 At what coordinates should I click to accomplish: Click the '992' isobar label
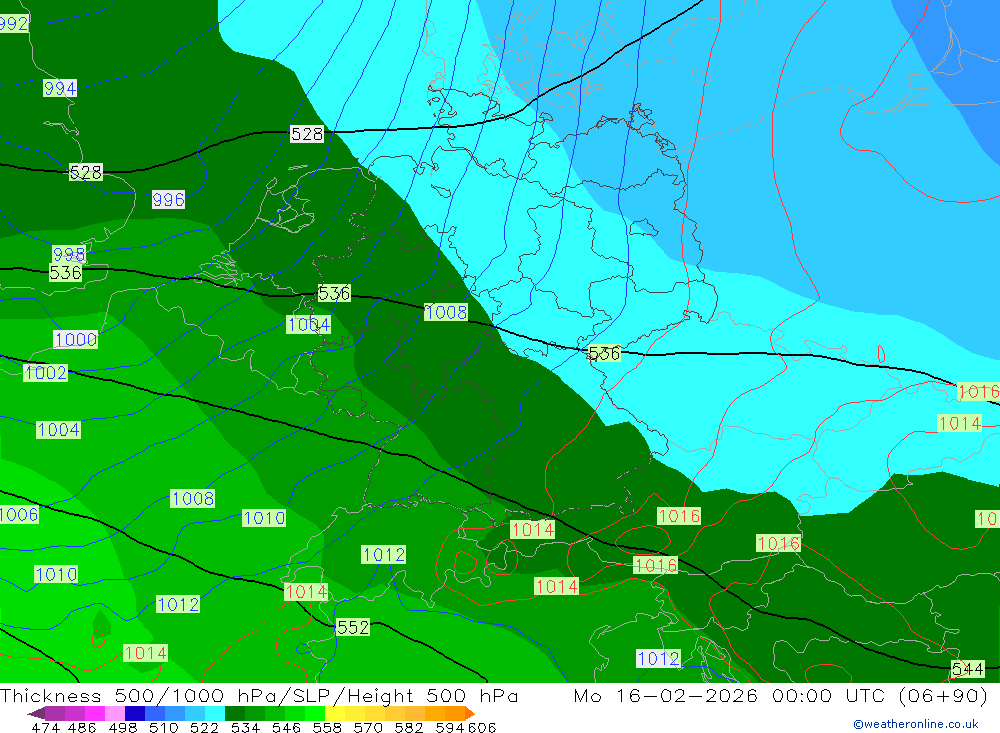coord(14,24)
